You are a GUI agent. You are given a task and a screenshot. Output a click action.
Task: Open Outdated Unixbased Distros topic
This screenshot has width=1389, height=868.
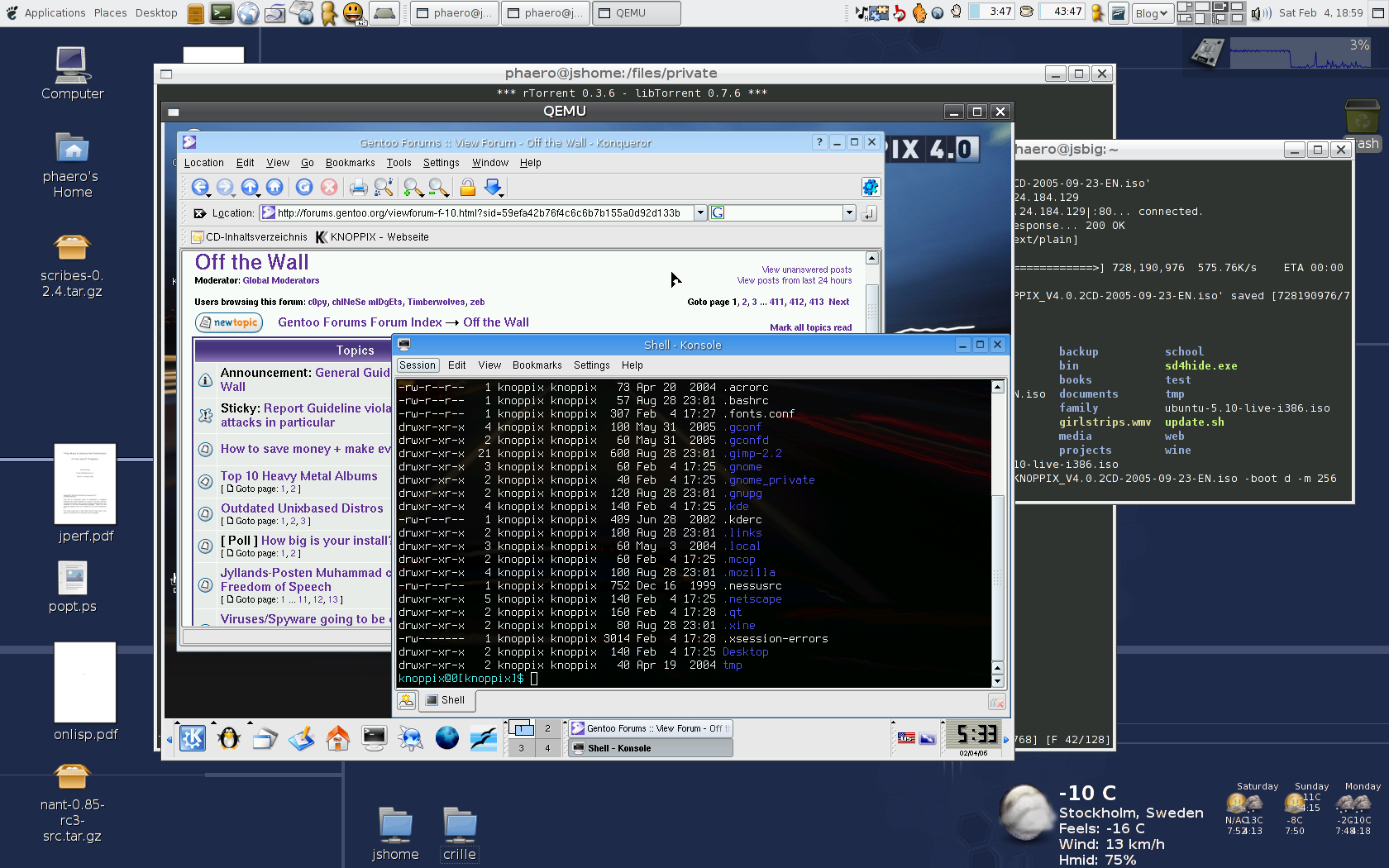[x=302, y=508]
